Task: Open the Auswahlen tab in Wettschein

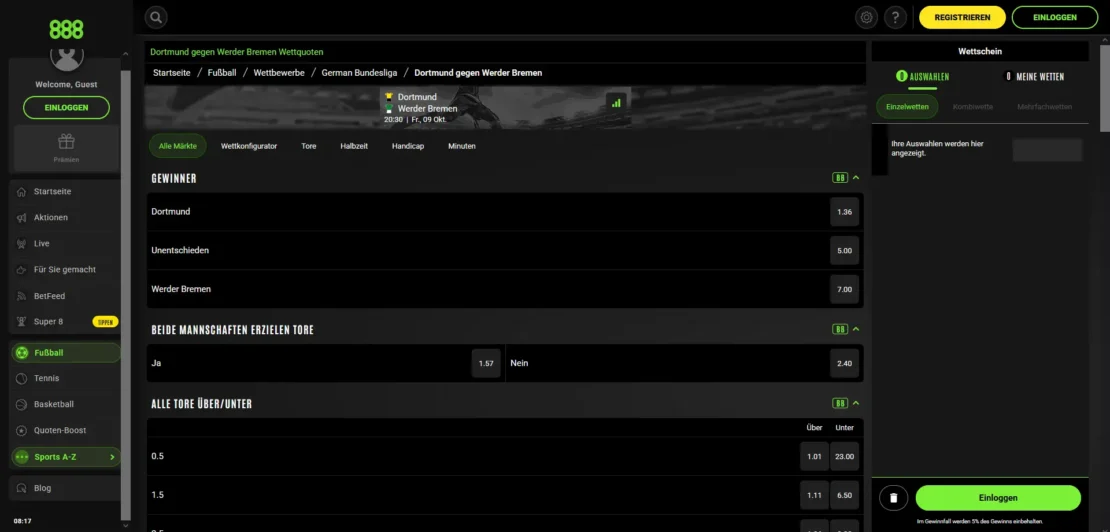Action: 922,76
